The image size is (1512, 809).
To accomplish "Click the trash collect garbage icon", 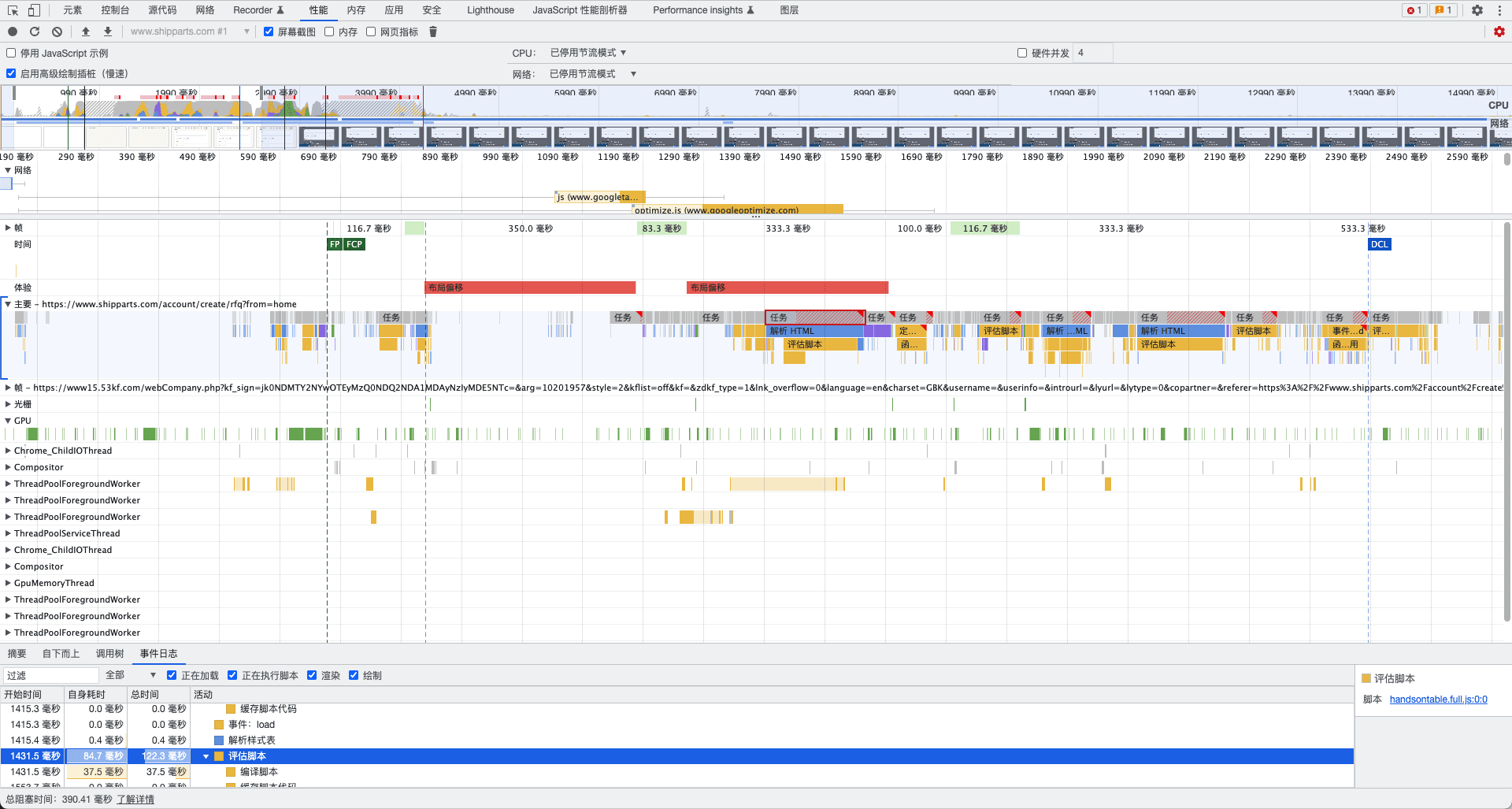I will (x=433, y=32).
